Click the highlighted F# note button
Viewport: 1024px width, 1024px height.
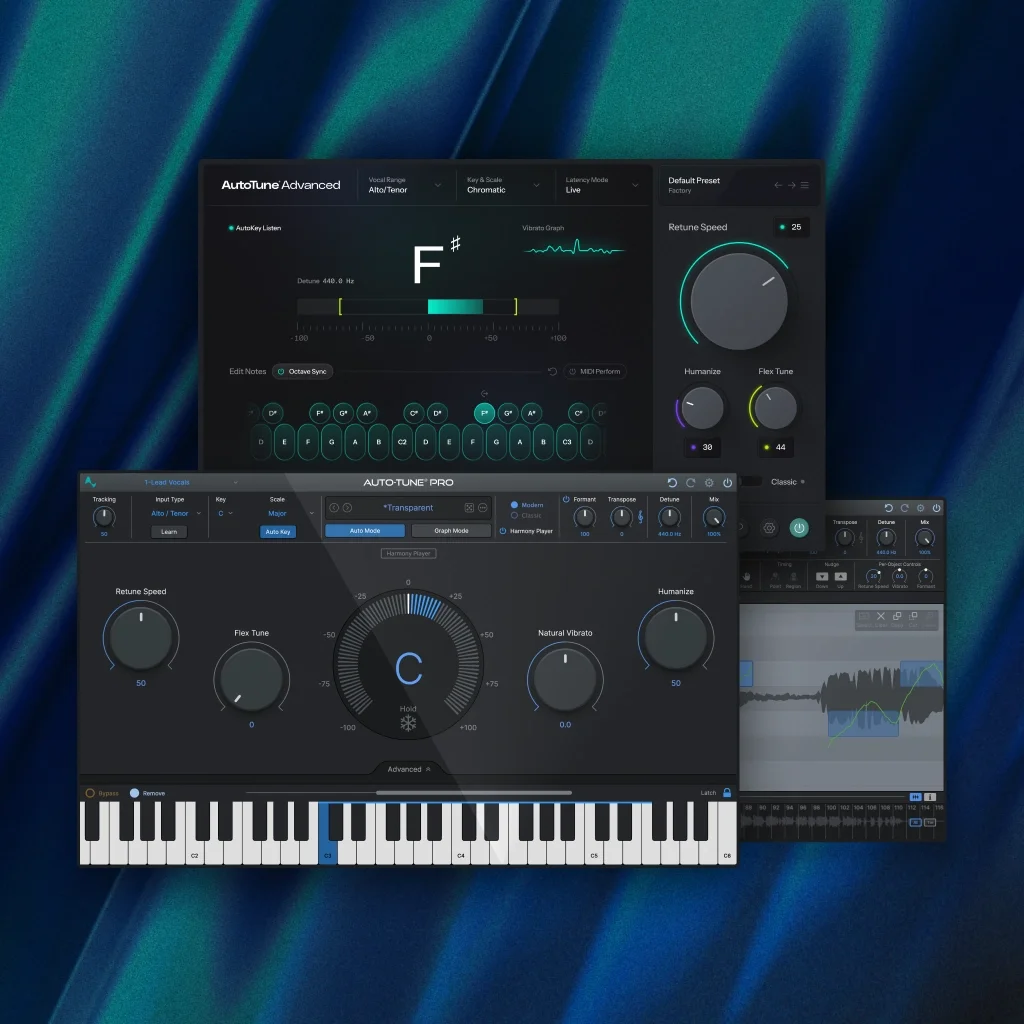tap(485, 413)
